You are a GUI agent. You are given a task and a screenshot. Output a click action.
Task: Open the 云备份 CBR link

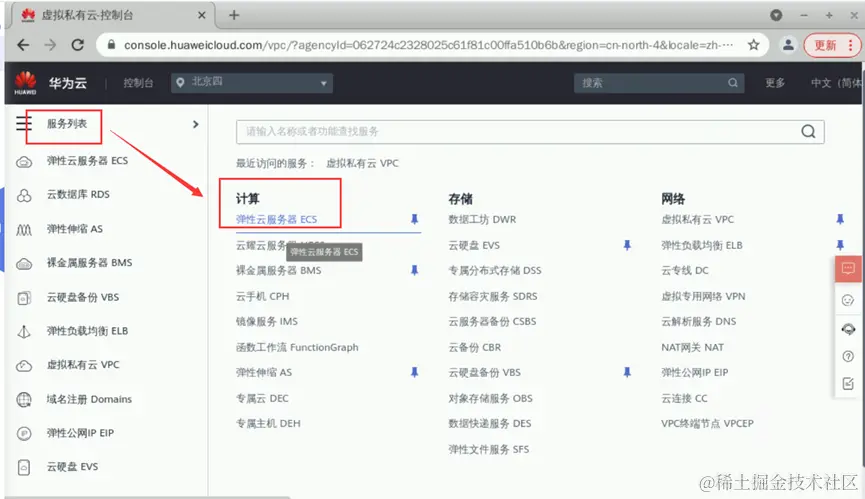(x=474, y=347)
